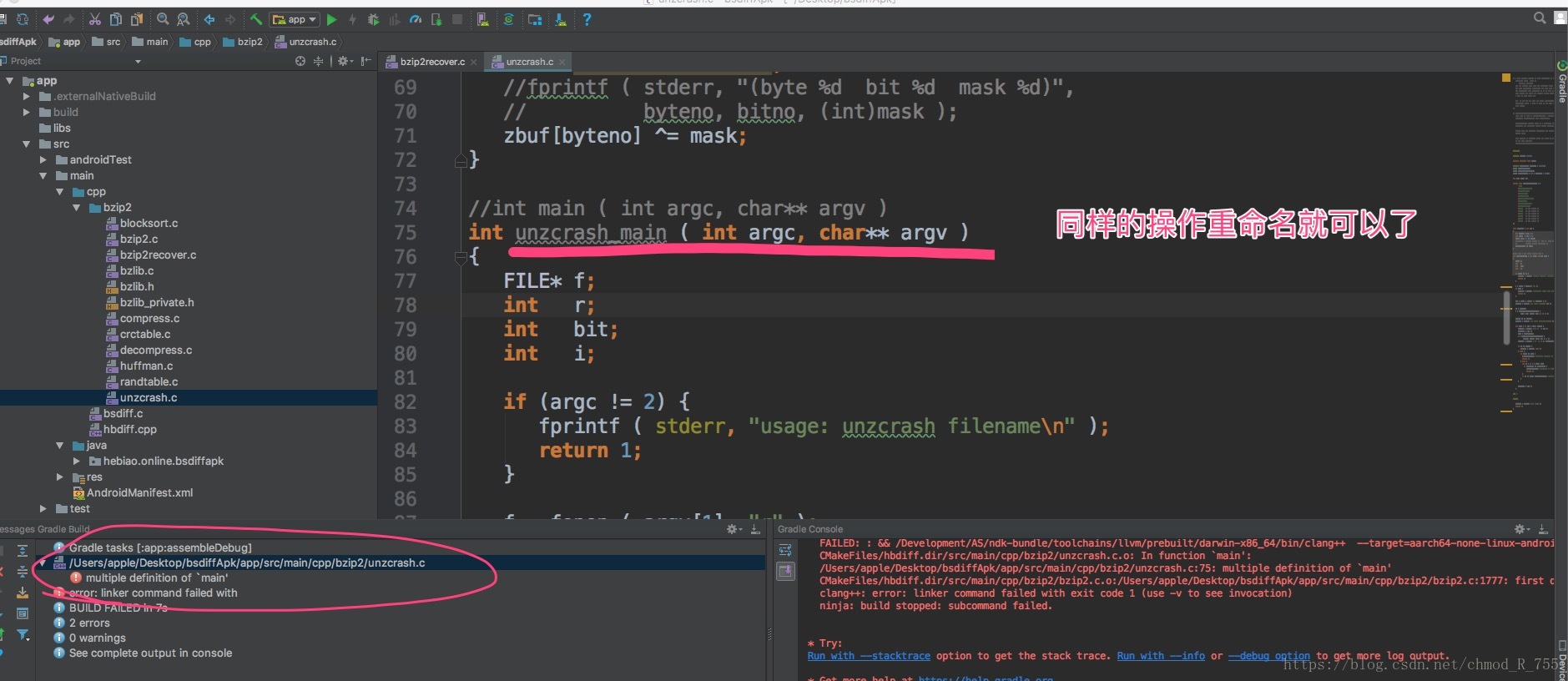Open hbdiff.cpp in project tree
The height and width of the screenshot is (681, 1568).
(123, 430)
